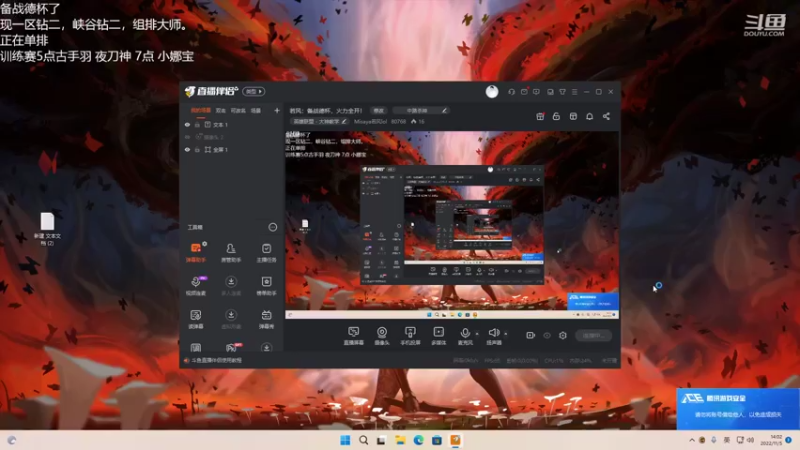Select the 文本 1 source row
The height and width of the screenshot is (450, 800).
[x=232, y=125]
